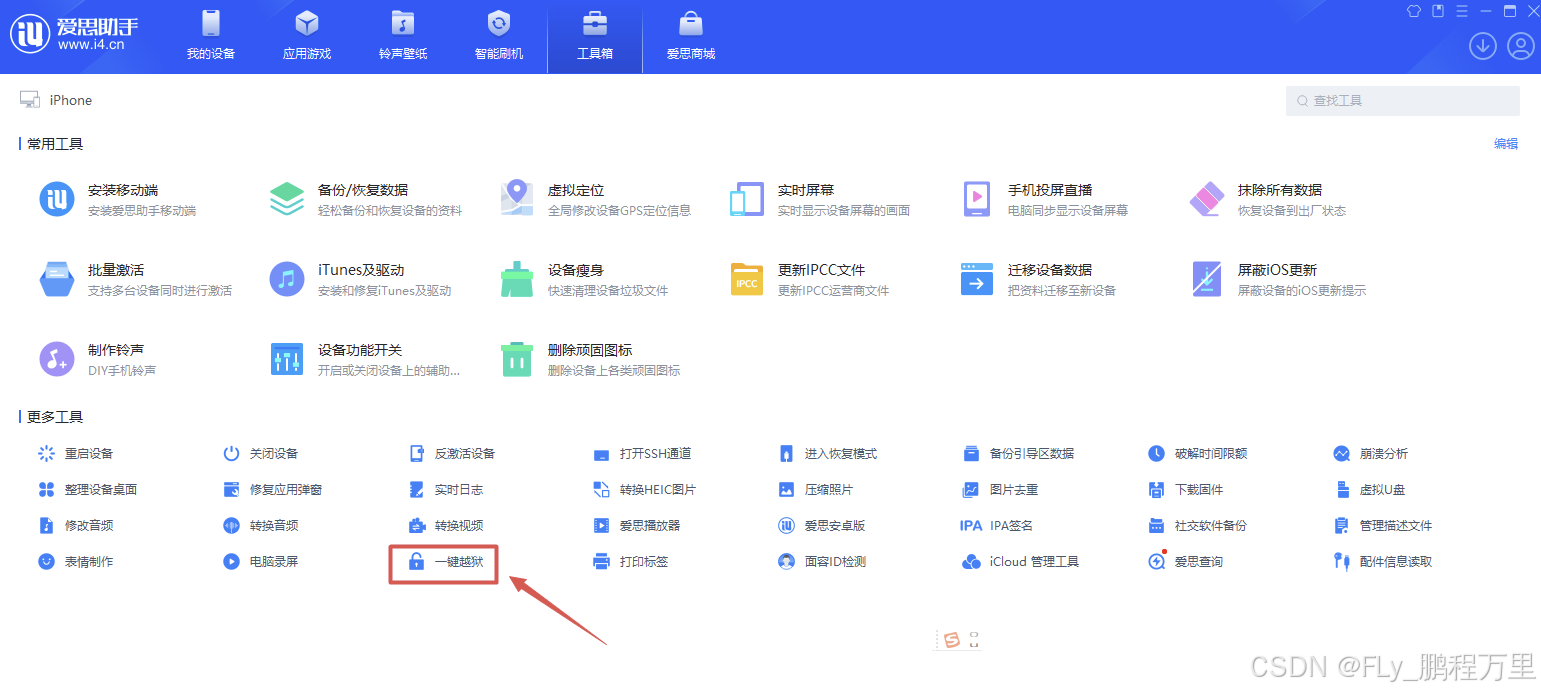Open 批量激活 tool
The width and height of the screenshot is (1541, 693).
tap(135, 279)
